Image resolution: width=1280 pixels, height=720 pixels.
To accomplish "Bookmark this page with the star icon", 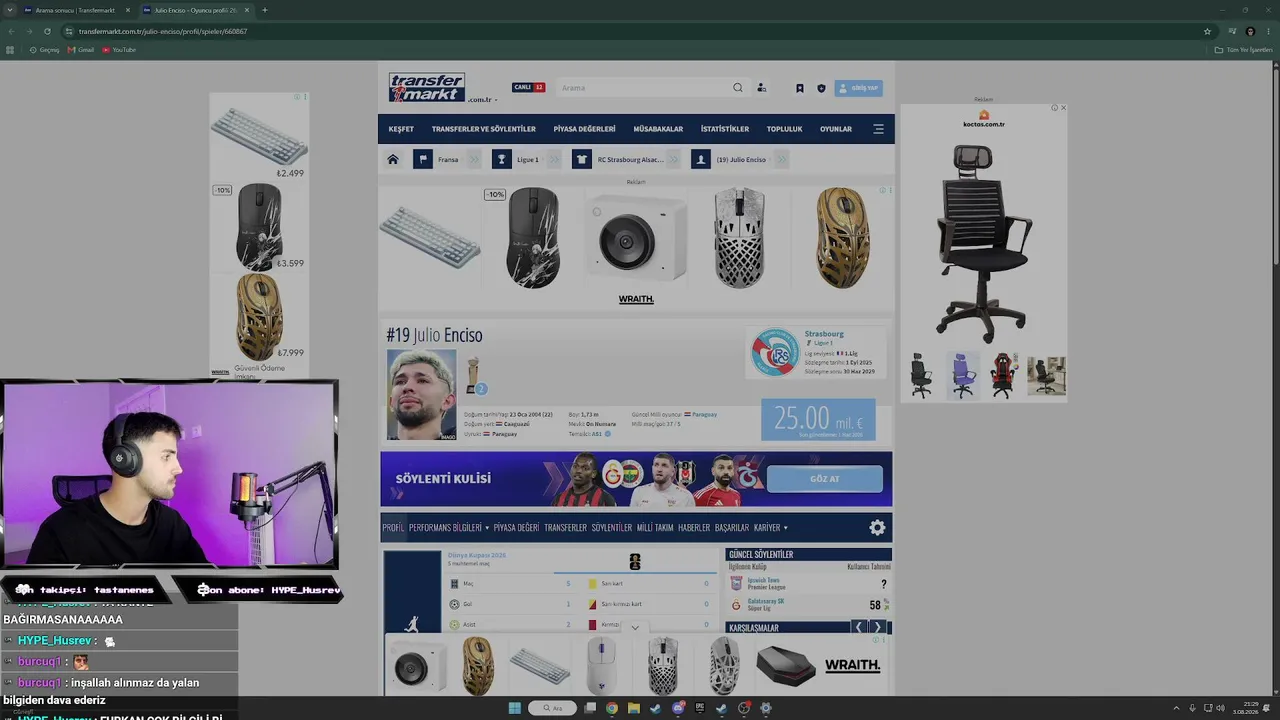I will pyautogui.click(x=1208, y=31).
